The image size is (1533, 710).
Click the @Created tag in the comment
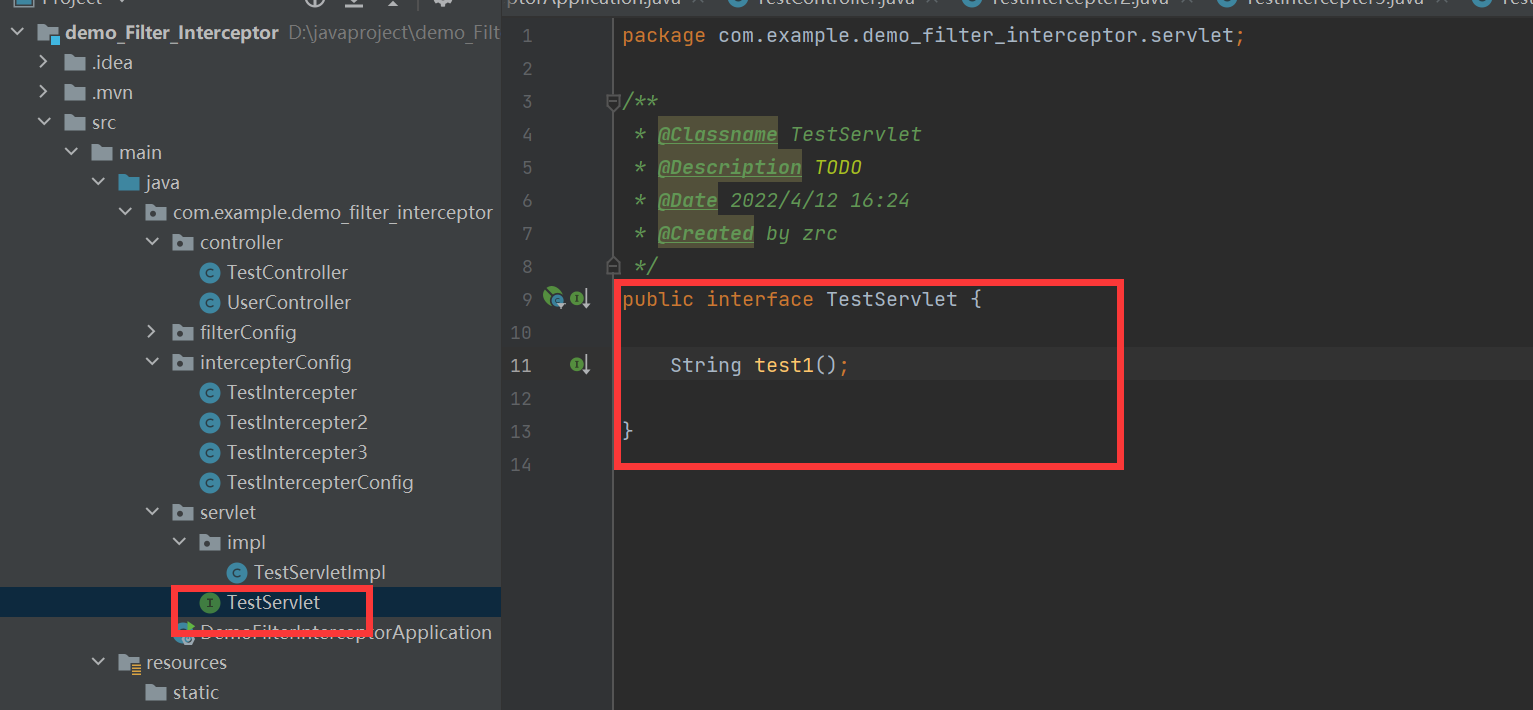pos(705,233)
